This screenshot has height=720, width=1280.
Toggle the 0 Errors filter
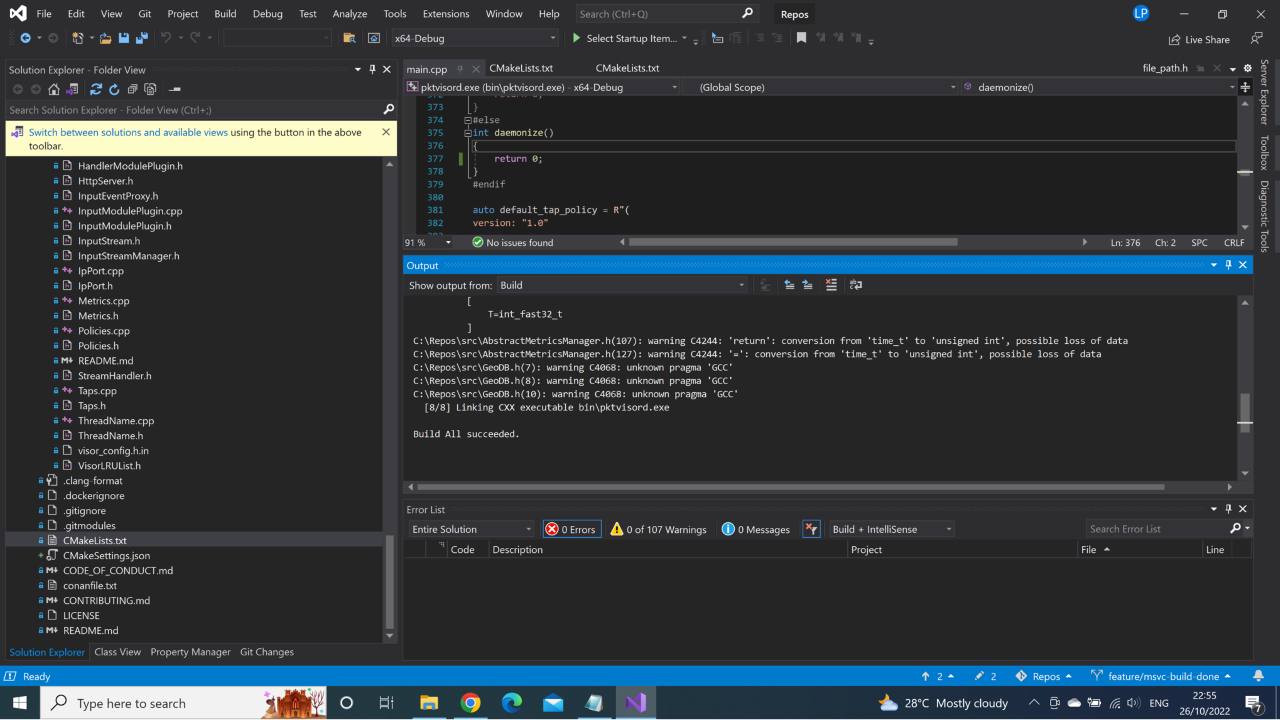pyautogui.click(x=571, y=529)
